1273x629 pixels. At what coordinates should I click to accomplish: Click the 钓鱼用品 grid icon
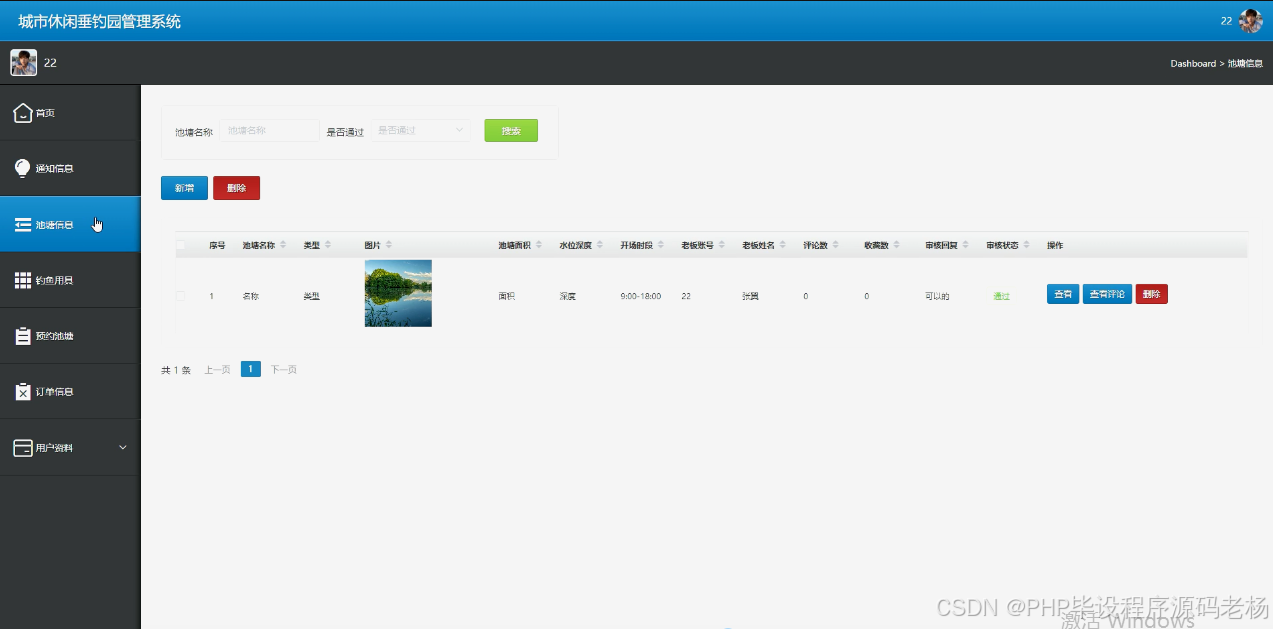click(23, 280)
